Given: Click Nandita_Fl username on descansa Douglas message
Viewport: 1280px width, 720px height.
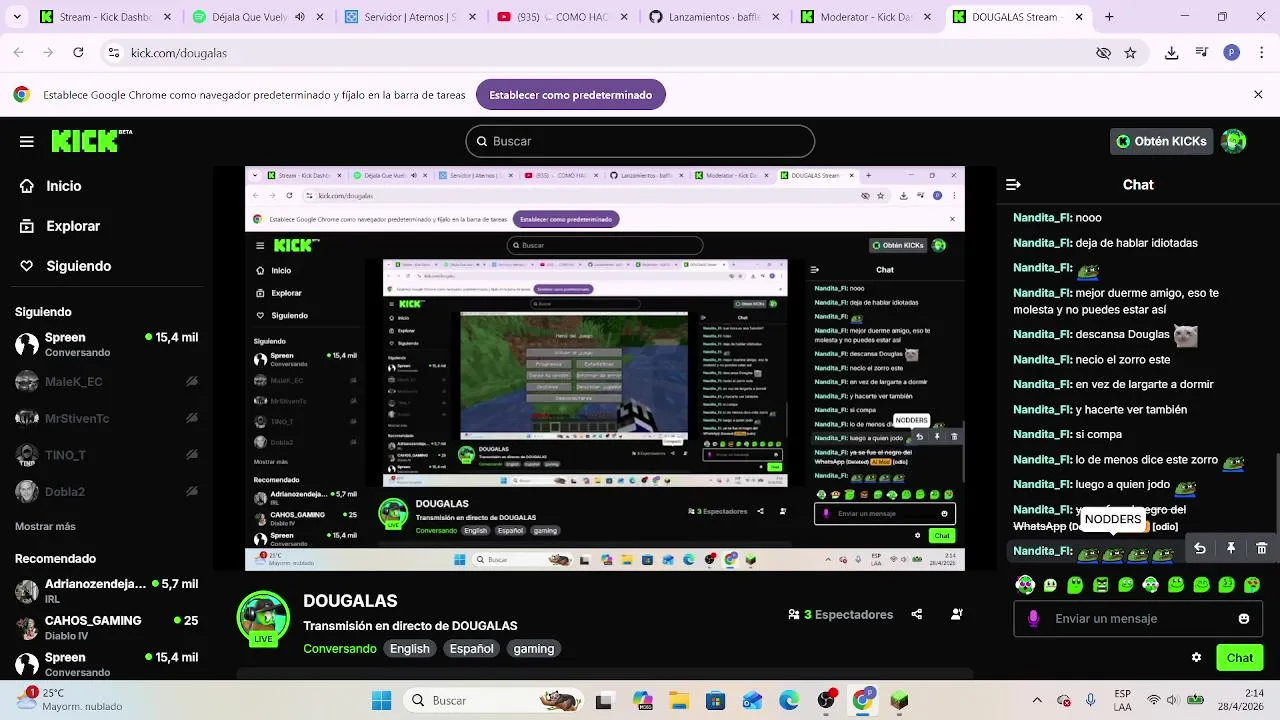Looking at the screenshot, I should pyautogui.click(x=1042, y=334).
